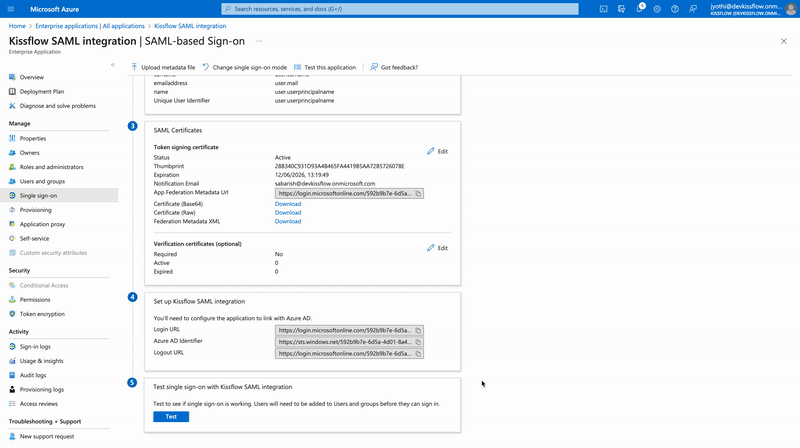Copy the Login URL value

(418, 330)
